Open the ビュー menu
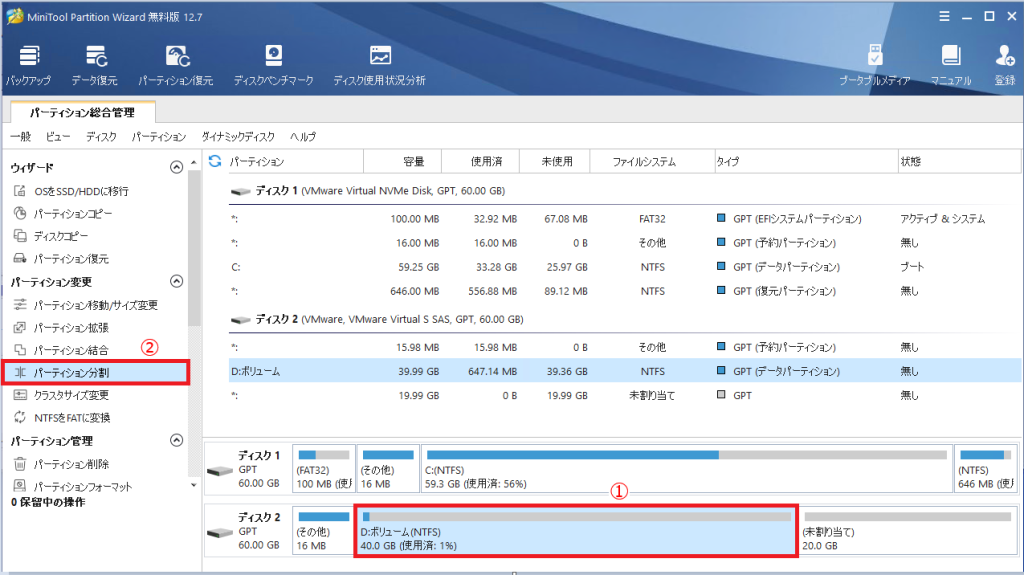Screen dimensions: 1024x575 (57, 137)
